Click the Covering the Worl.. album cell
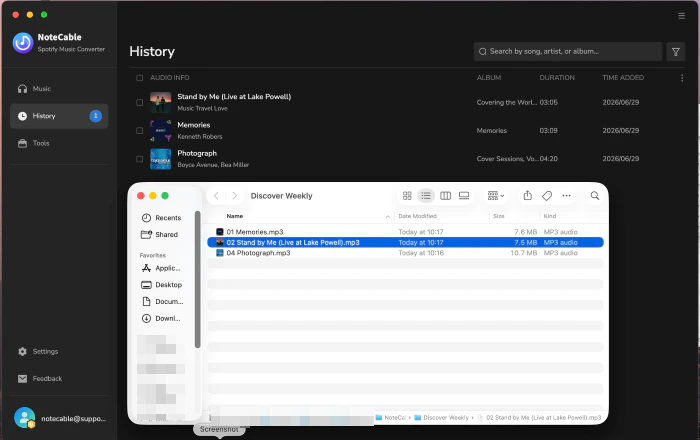The width and height of the screenshot is (700, 440). [507, 103]
